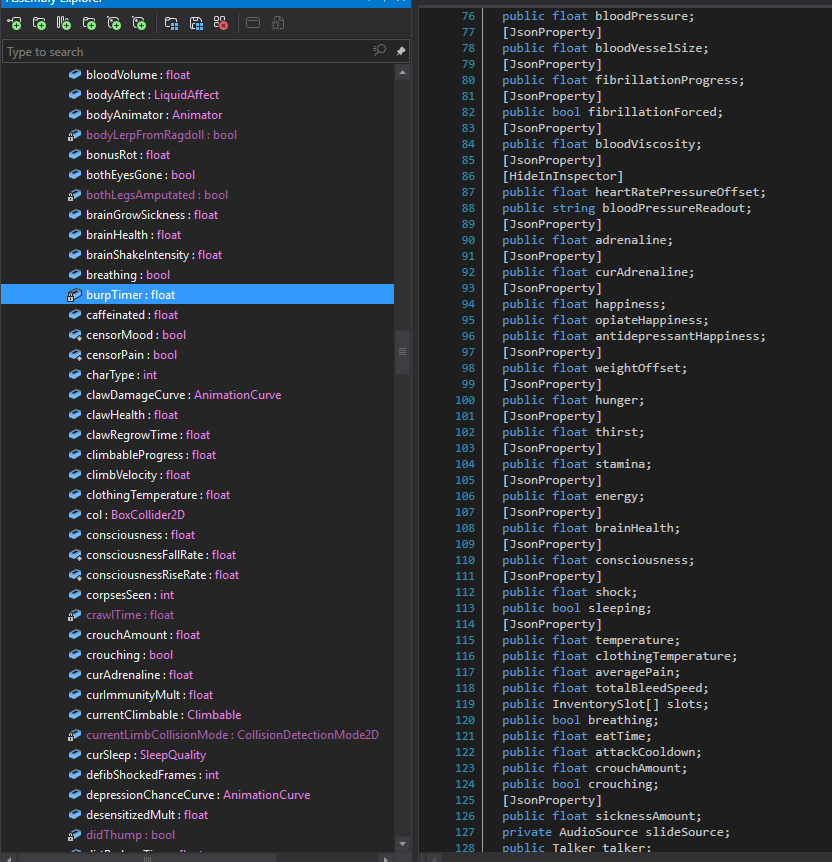Click the Save assembly list floppy icon
The height and width of the screenshot is (862, 832).
pyautogui.click(x=196, y=23)
